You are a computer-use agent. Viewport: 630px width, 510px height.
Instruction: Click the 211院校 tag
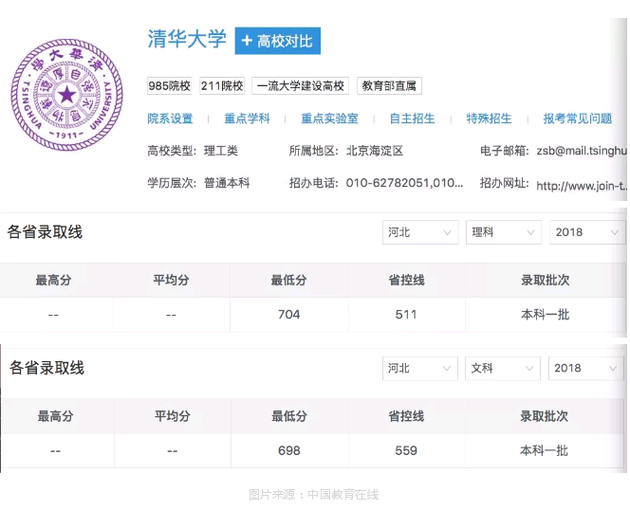click(222, 86)
